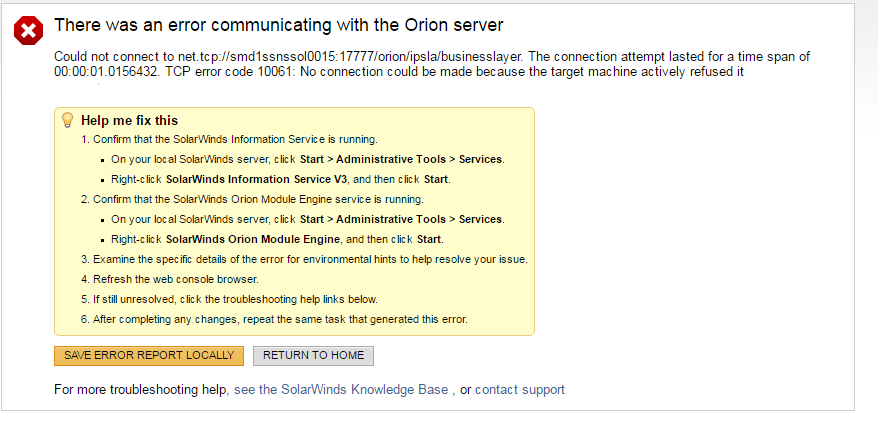Click the red error X icon
878x432 pixels.
coord(29,31)
